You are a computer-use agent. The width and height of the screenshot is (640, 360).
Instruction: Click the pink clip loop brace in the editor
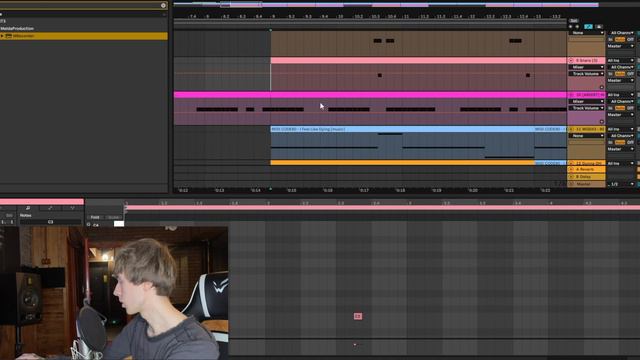pos(382,208)
